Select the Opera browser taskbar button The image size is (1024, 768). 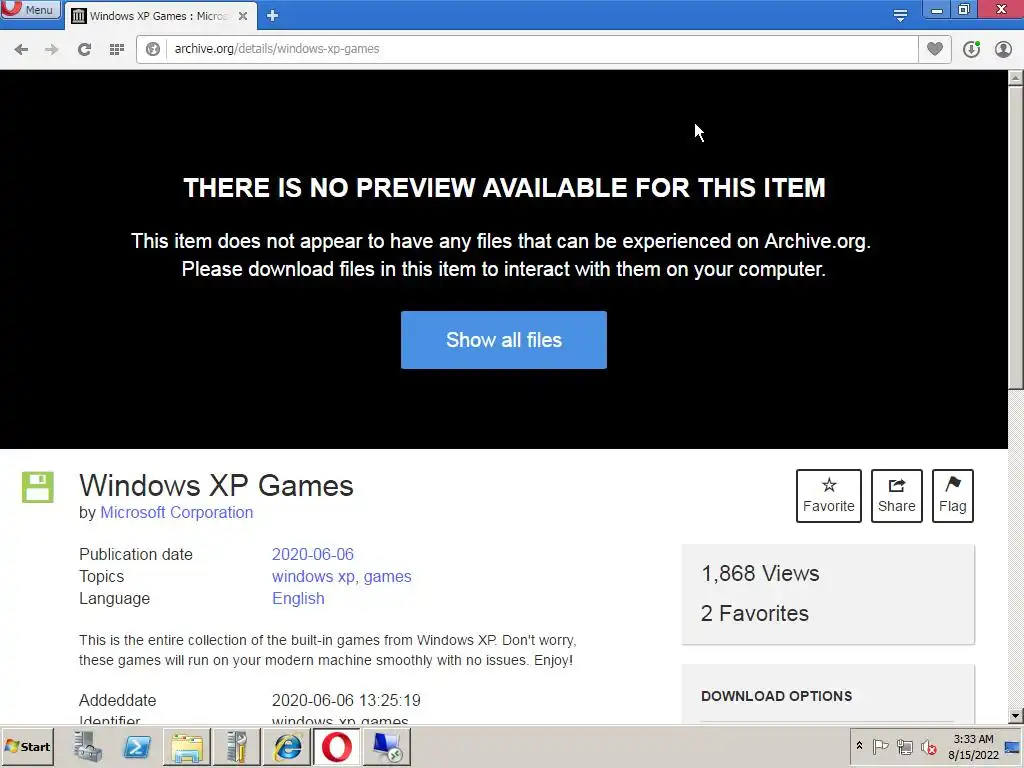(337, 746)
